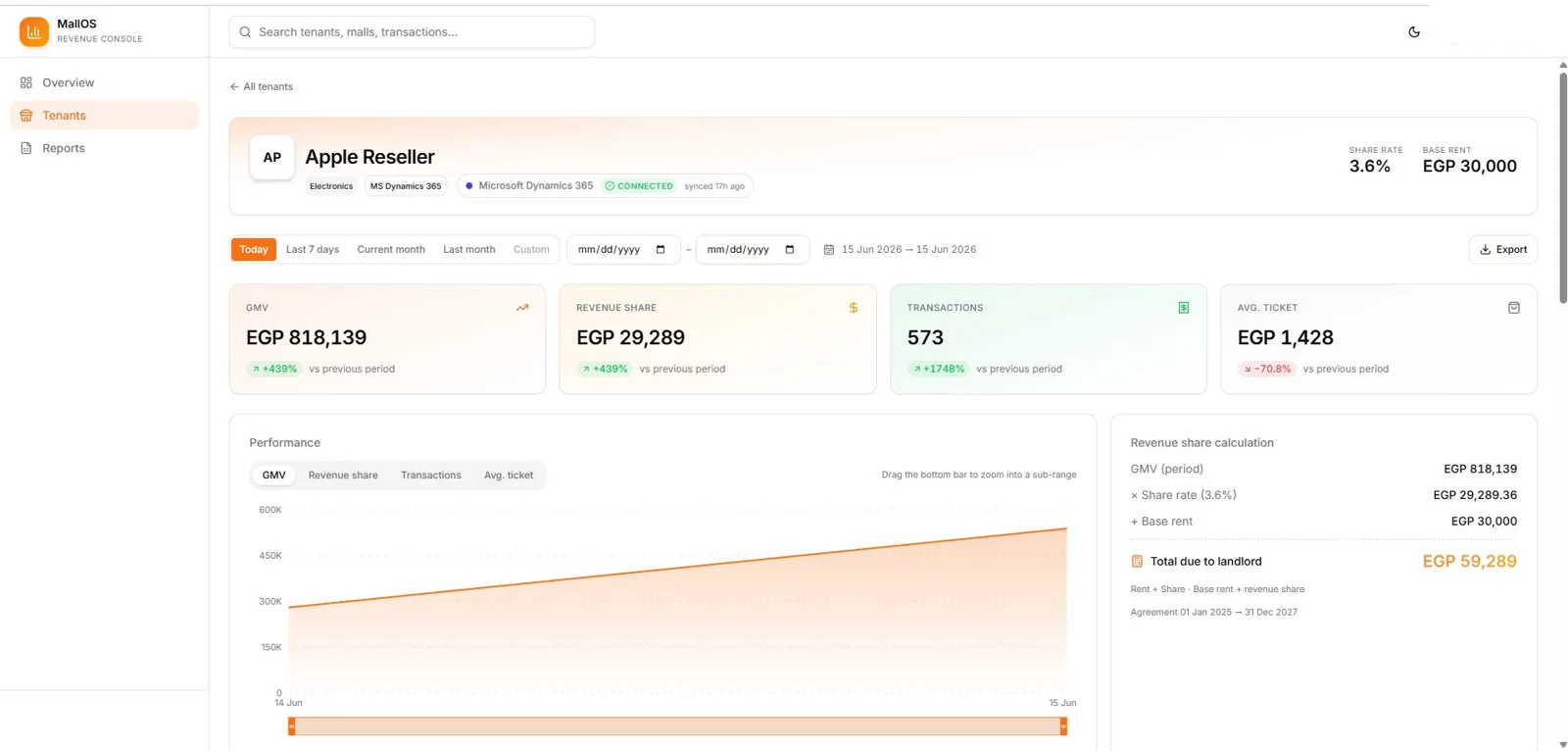Click the AP tenant avatar
This screenshot has width=1568, height=751.
[272, 157]
